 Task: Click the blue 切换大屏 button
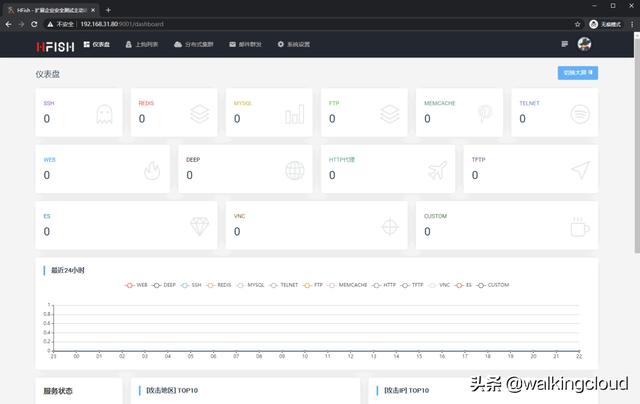coord(578,73)
